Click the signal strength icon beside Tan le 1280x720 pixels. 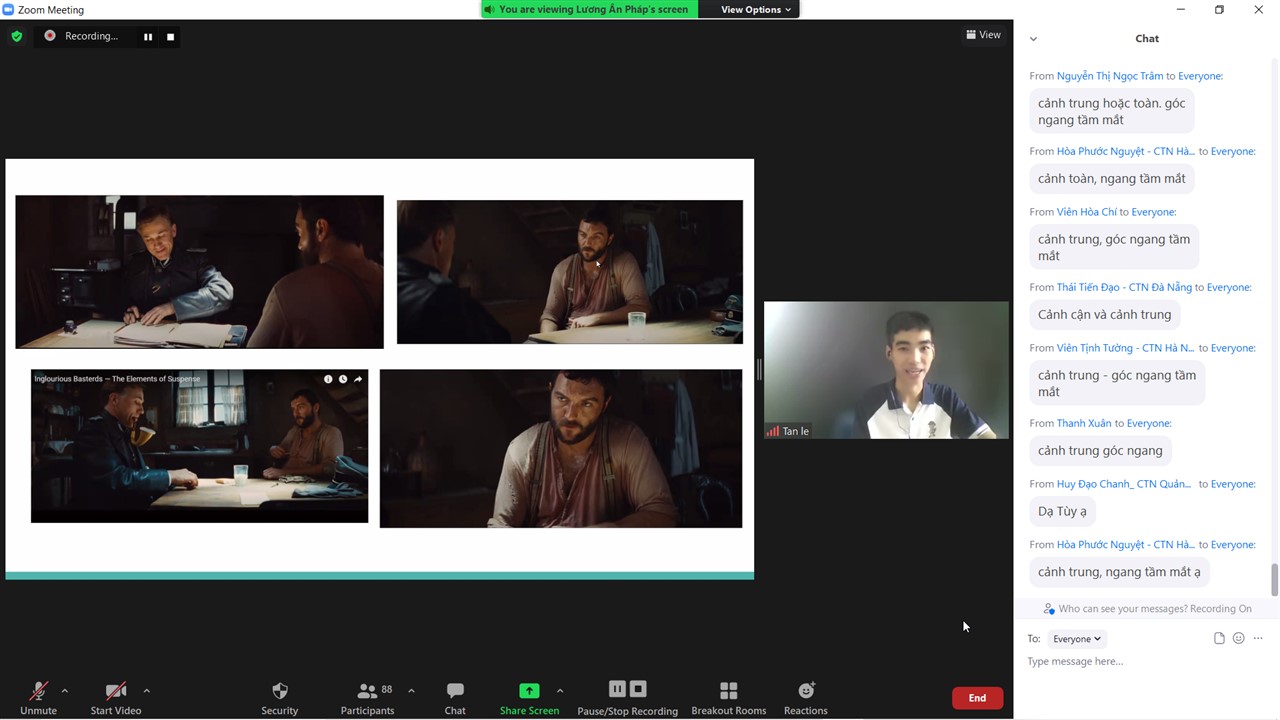[x=772, y=431]
